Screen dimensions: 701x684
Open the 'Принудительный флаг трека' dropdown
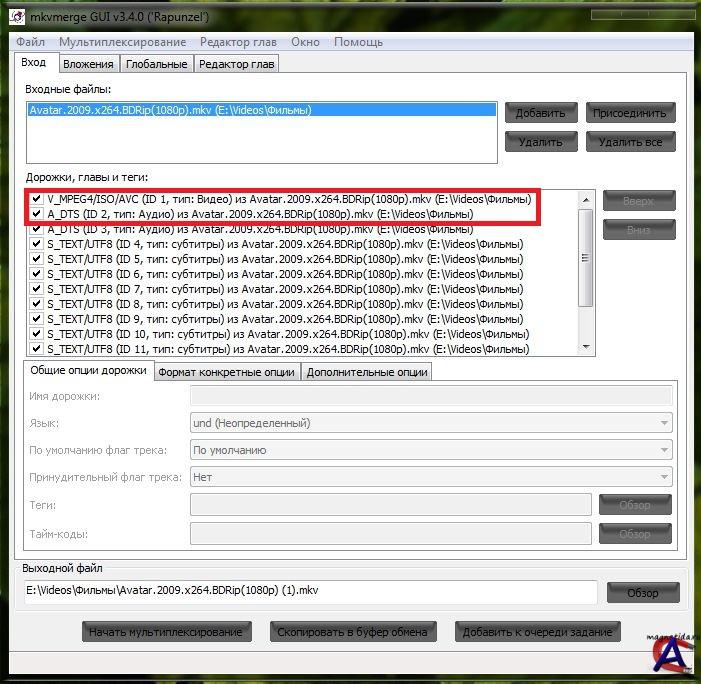(430, 477)
